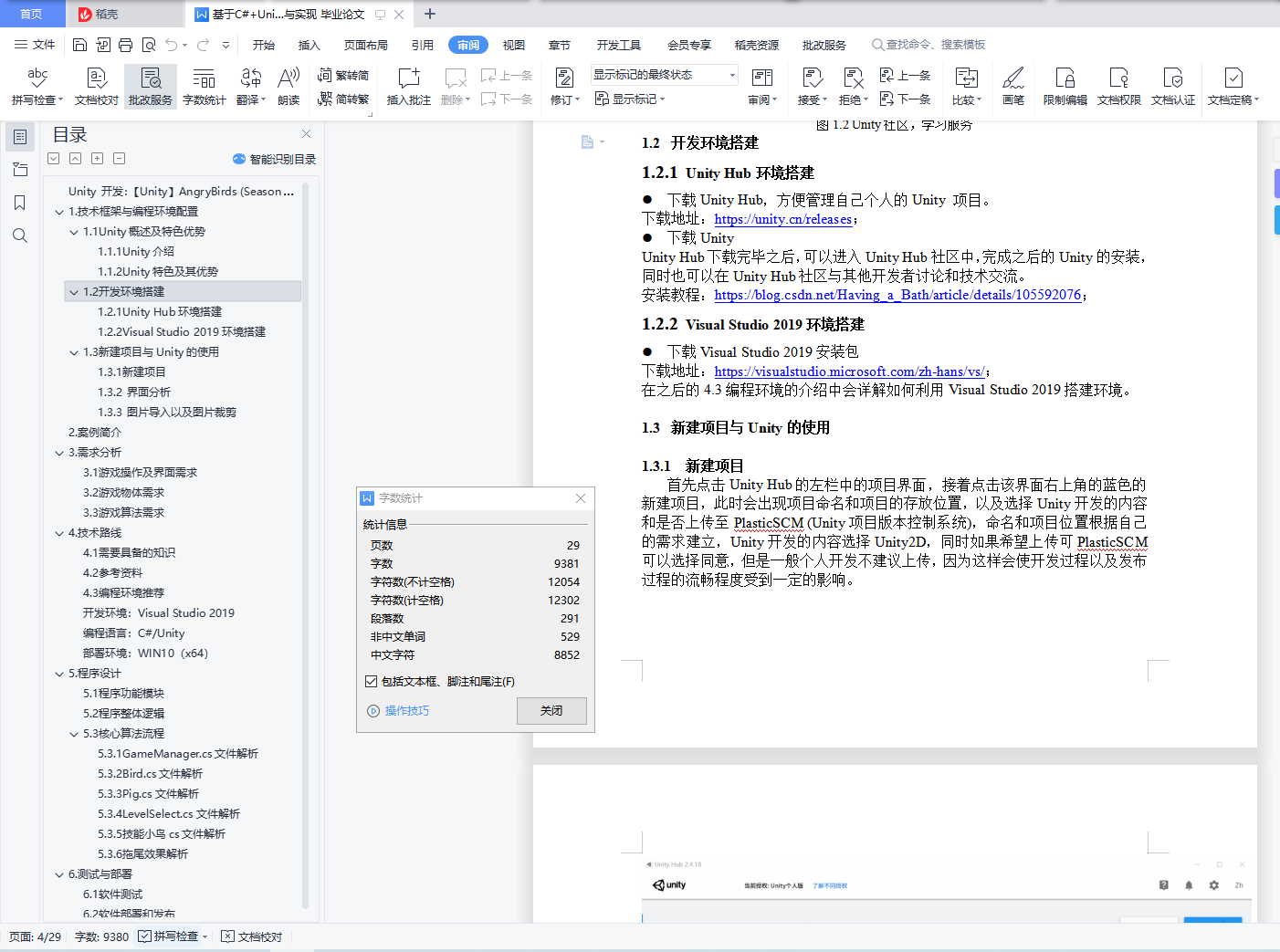1280x952 pixels.
Task: Open the 文件 file menu
Action: point(35,45)
